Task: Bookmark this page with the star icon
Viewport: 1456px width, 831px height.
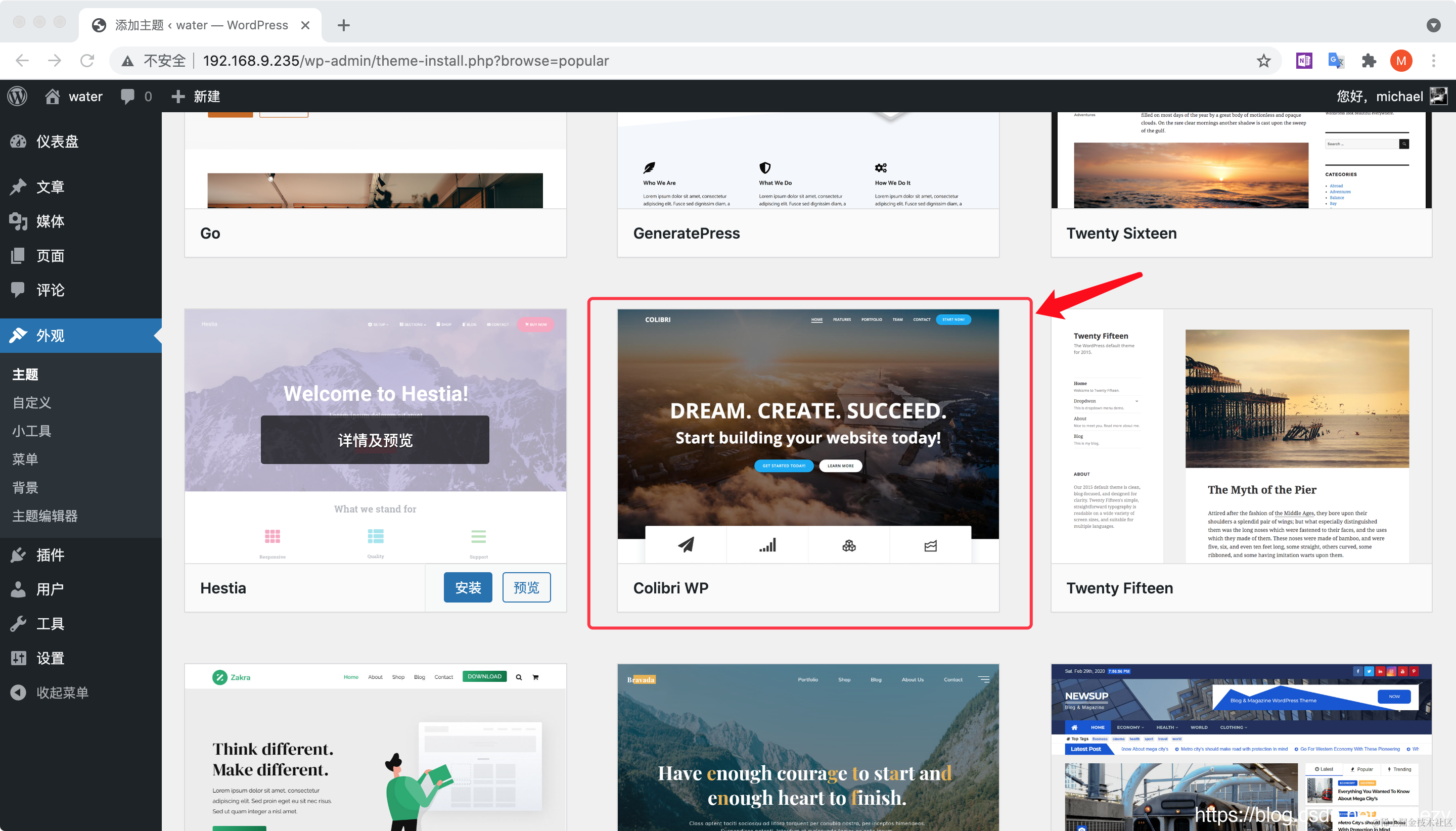Action: tap(1264, 61)
